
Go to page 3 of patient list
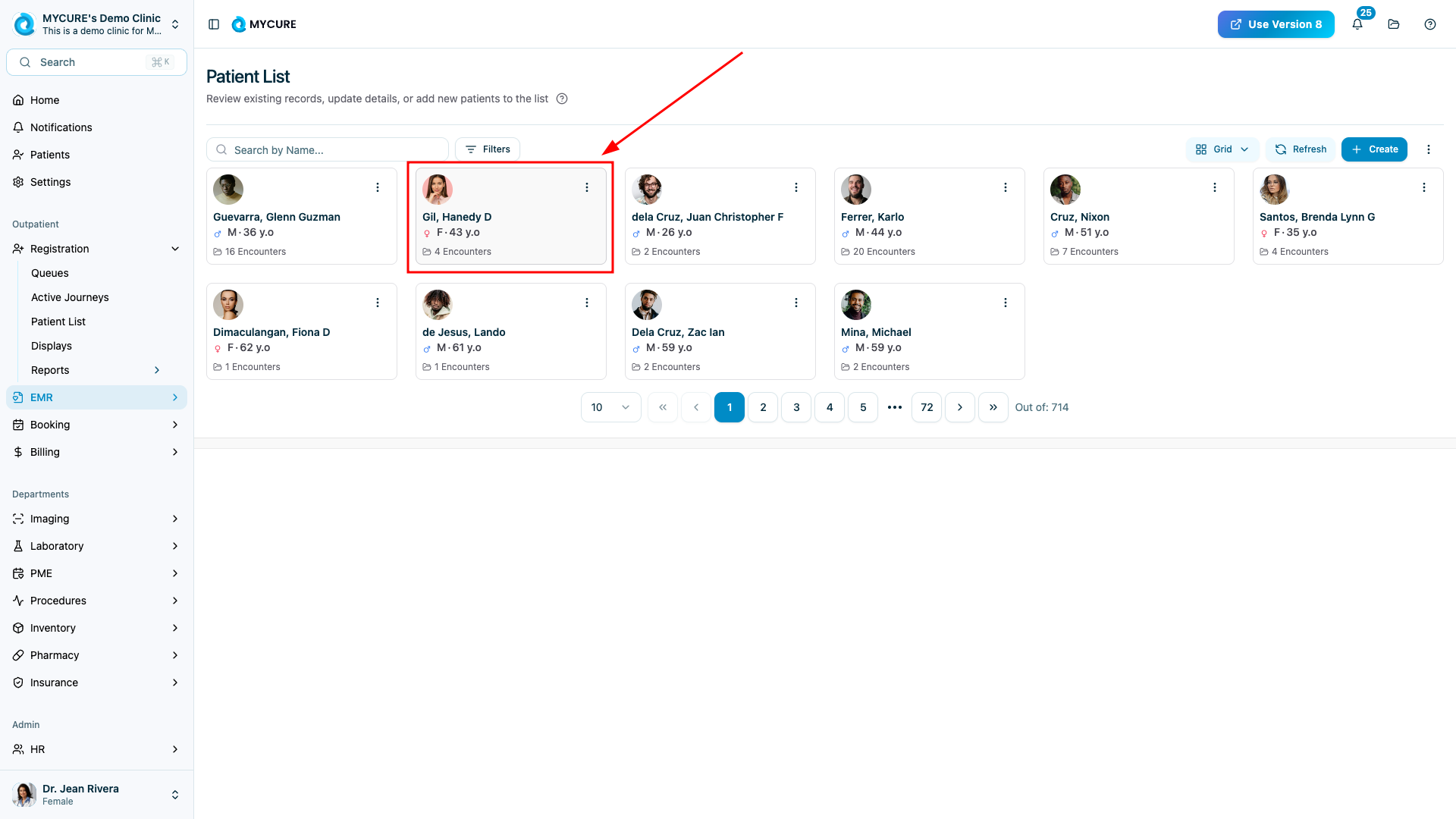click(x=796, y=407)
